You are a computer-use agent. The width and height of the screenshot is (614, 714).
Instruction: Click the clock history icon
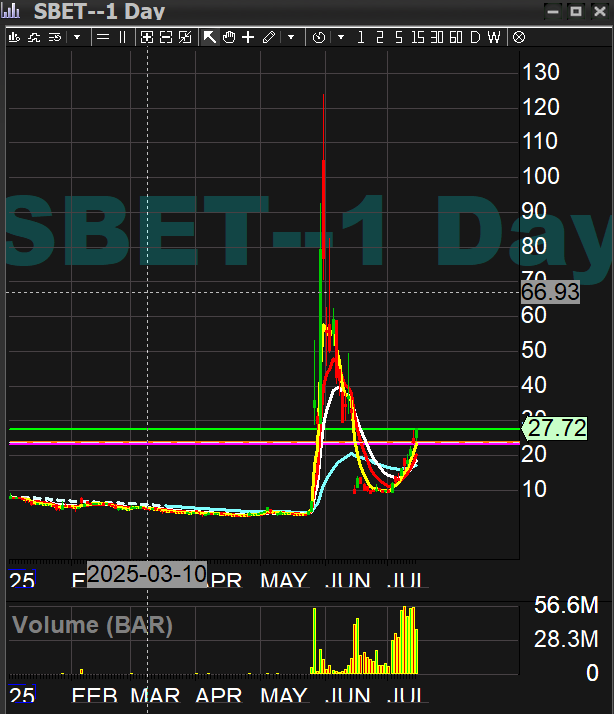pos(319,37)
